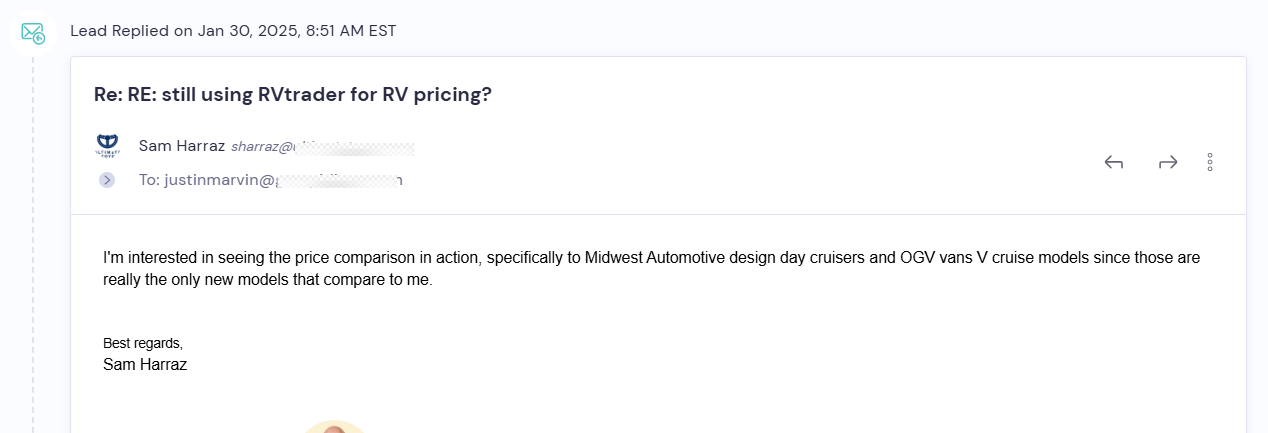This screenshot has width=1268, height=433.
Task: Click the To: justinmarvin@ recipient address
Action: [x=271, y=181]
